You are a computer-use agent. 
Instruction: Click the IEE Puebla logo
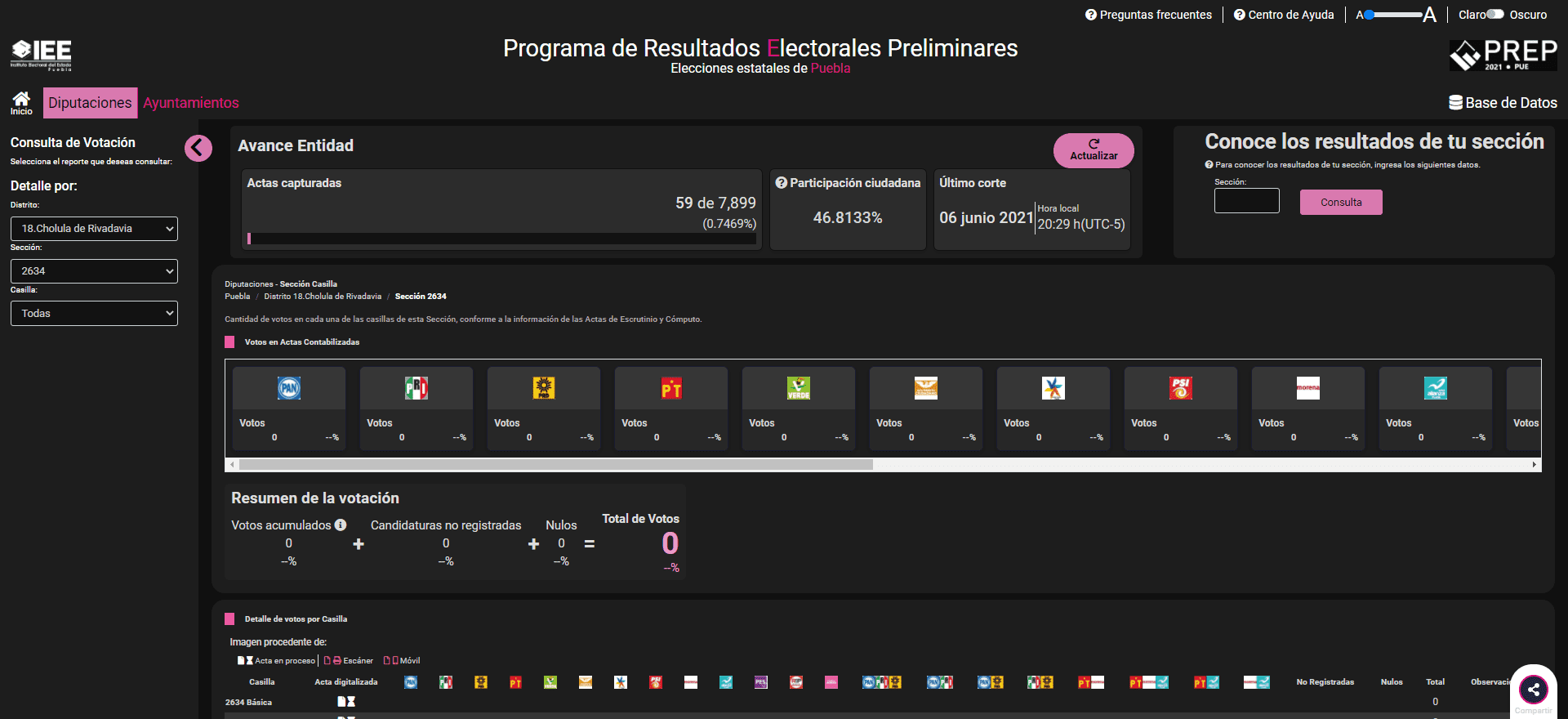[41, 55]
